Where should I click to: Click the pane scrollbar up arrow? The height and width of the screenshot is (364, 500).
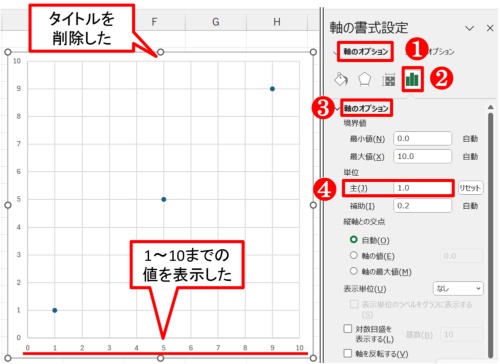pos(490,107)
